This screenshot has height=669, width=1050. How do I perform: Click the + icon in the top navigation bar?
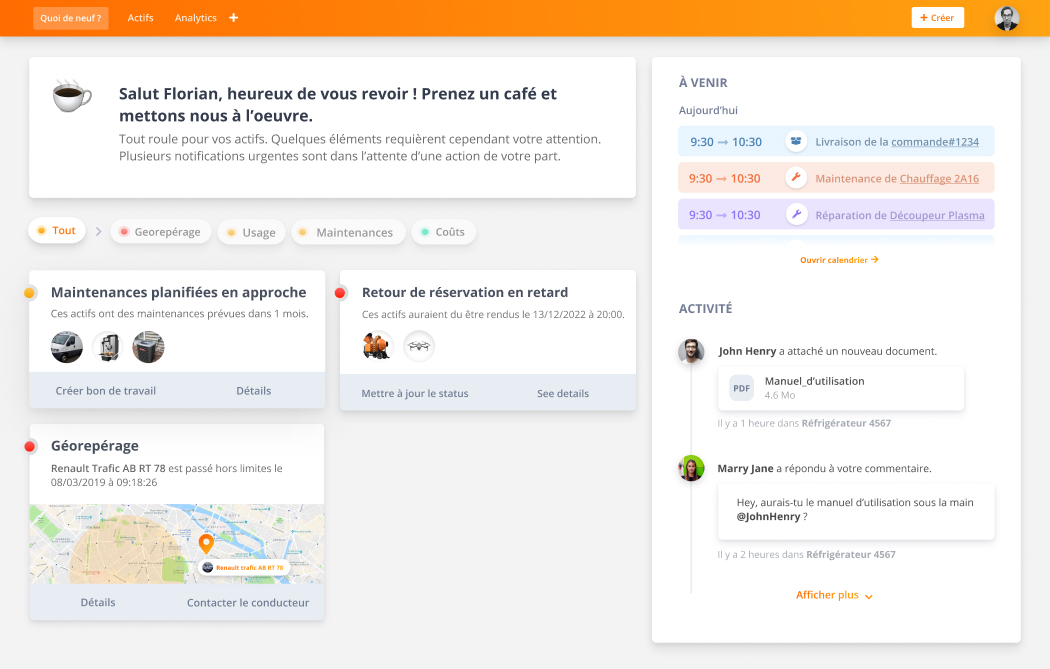point(233,17)
